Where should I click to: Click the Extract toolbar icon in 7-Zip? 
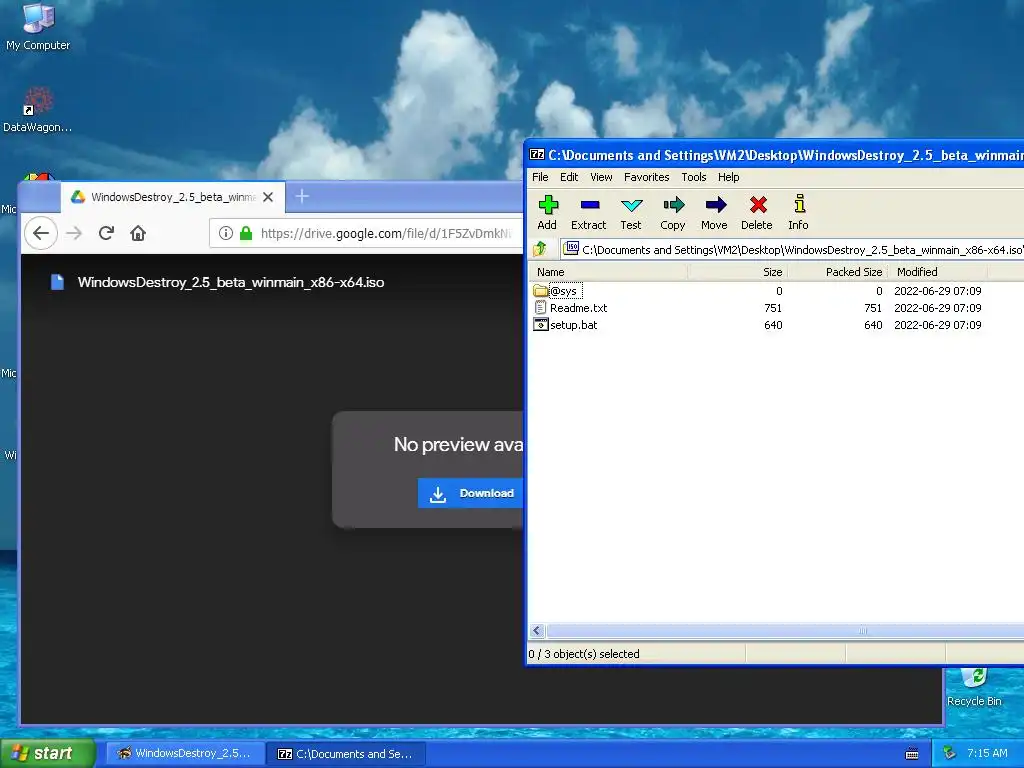pyautogui.click(x=589, y=205)
